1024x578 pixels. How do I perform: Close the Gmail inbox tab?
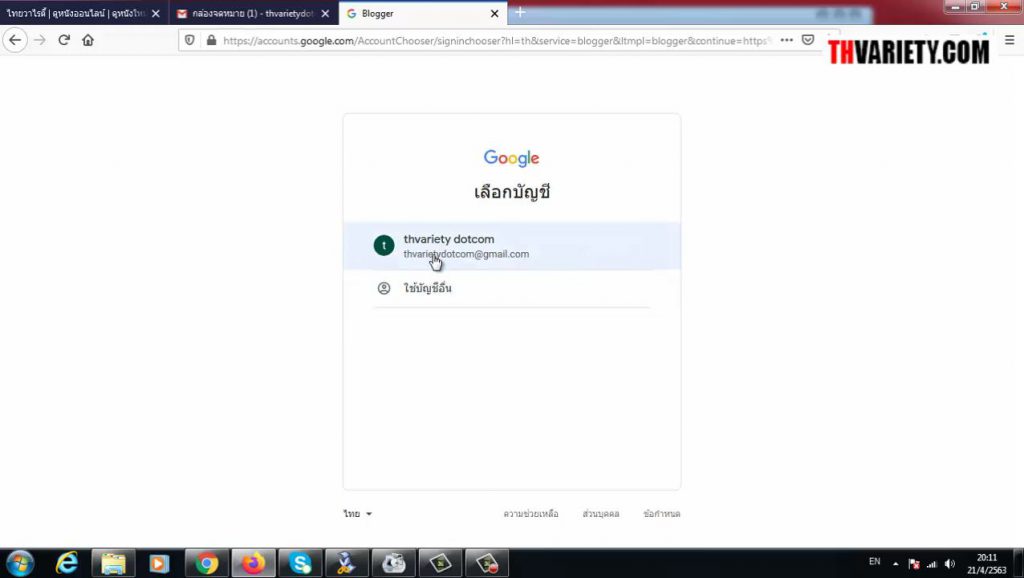tap(325, 13)
